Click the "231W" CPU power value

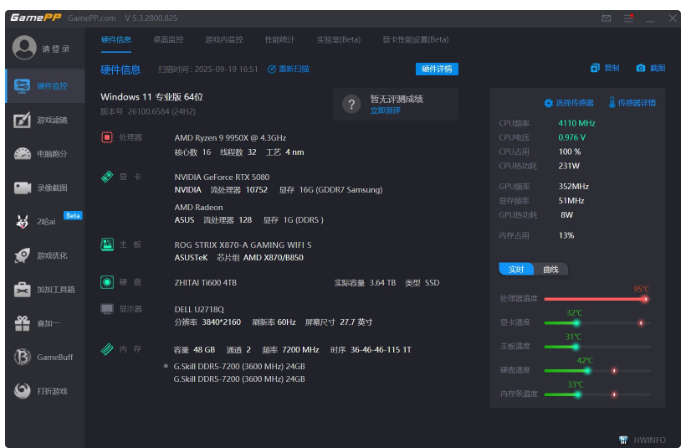click(569, 166)
